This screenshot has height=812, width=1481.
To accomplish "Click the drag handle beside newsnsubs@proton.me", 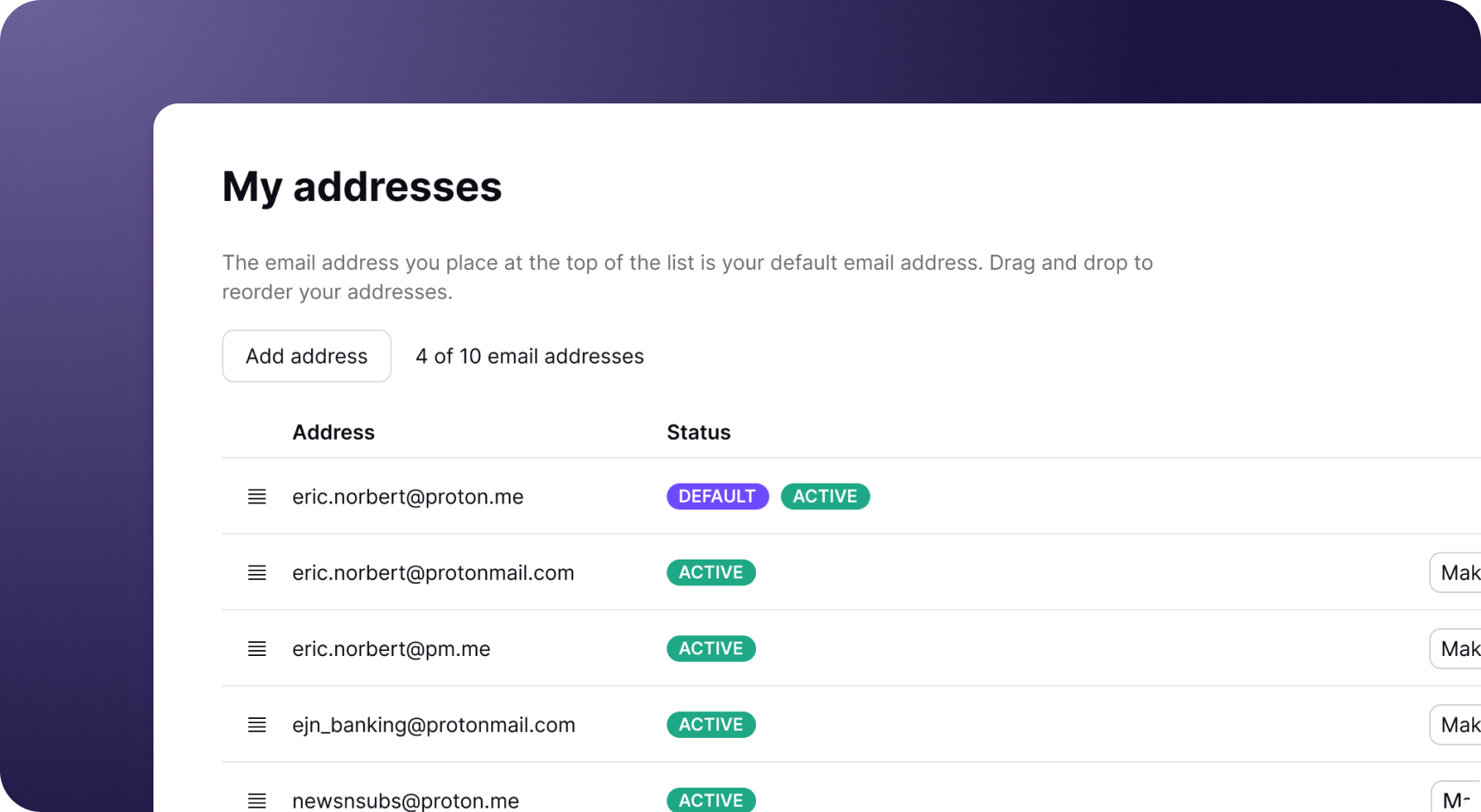I will 257,801.
